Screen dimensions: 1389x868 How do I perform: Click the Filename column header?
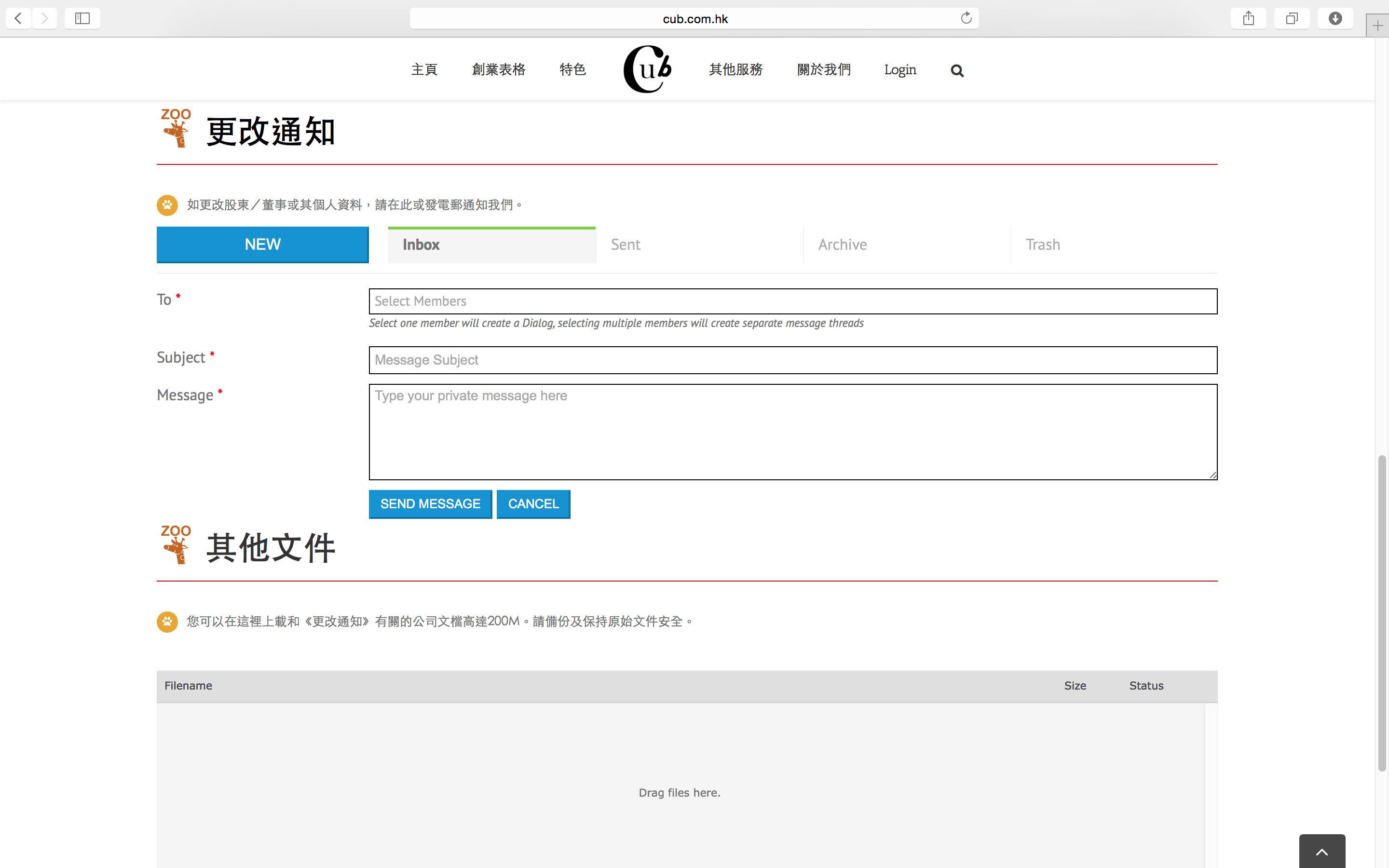point(188,685)
